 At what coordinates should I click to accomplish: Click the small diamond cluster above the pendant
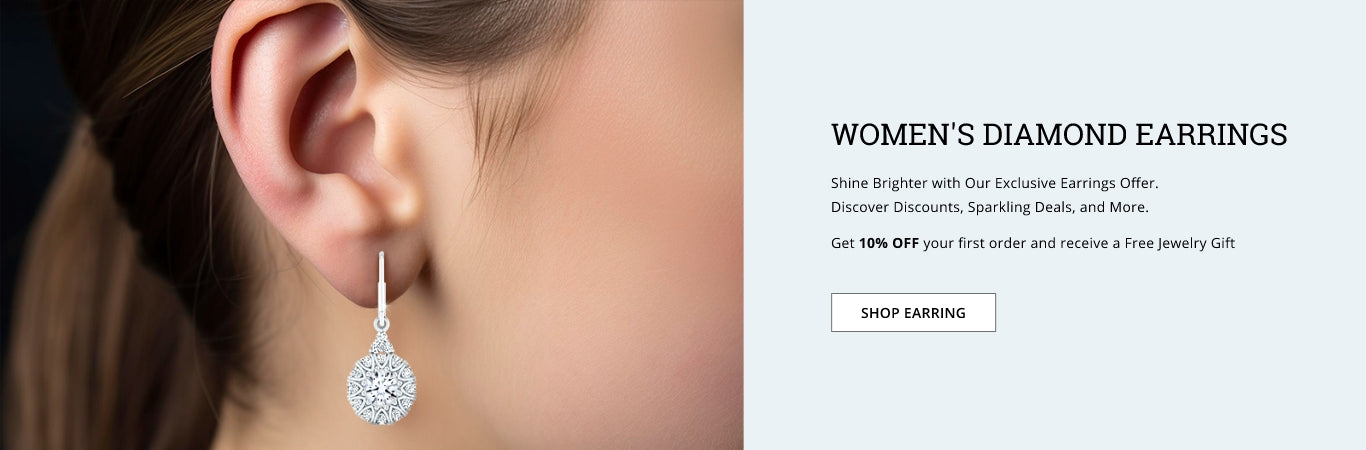tap(380, 343)
